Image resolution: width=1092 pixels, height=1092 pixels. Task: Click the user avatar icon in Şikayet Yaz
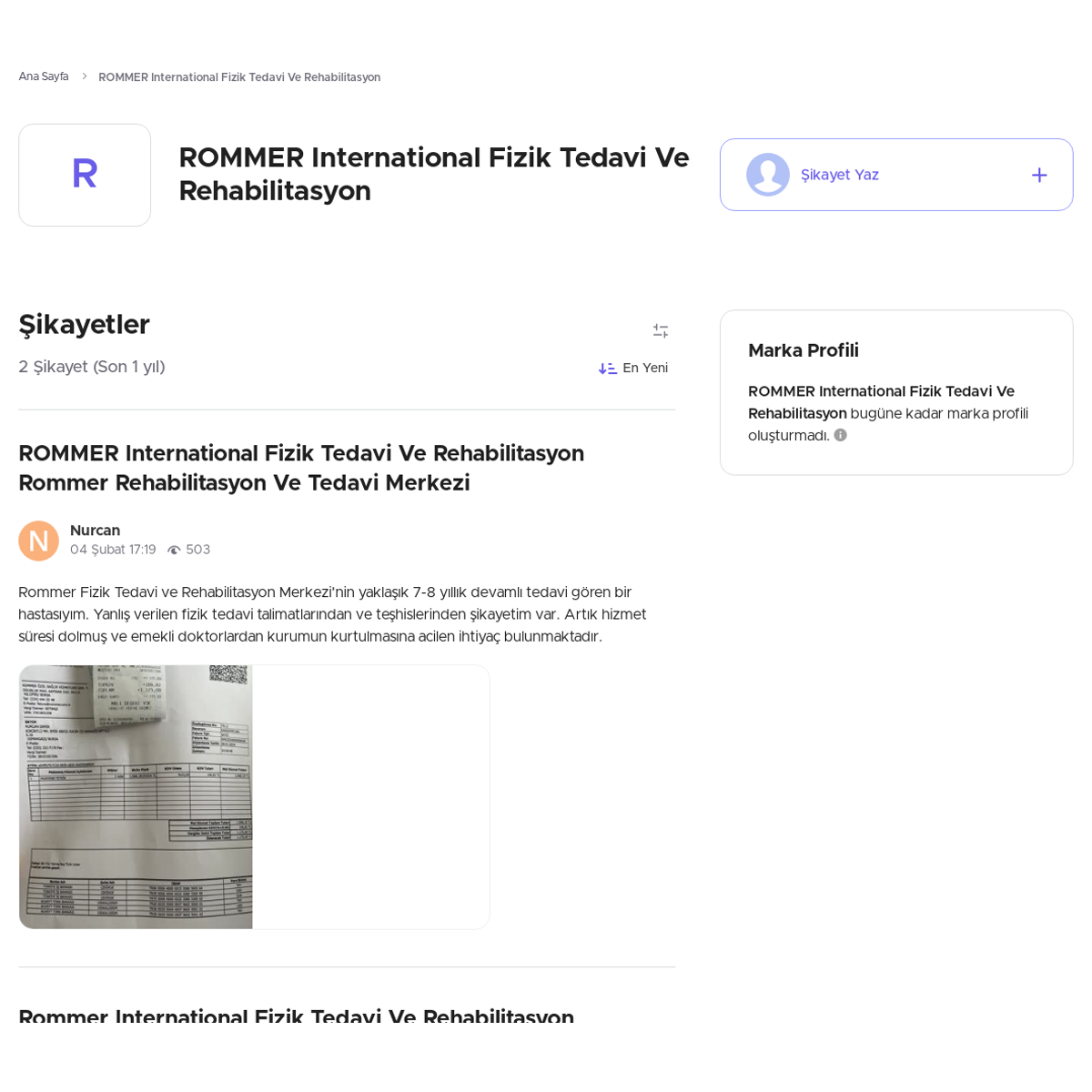pos(768,175)
